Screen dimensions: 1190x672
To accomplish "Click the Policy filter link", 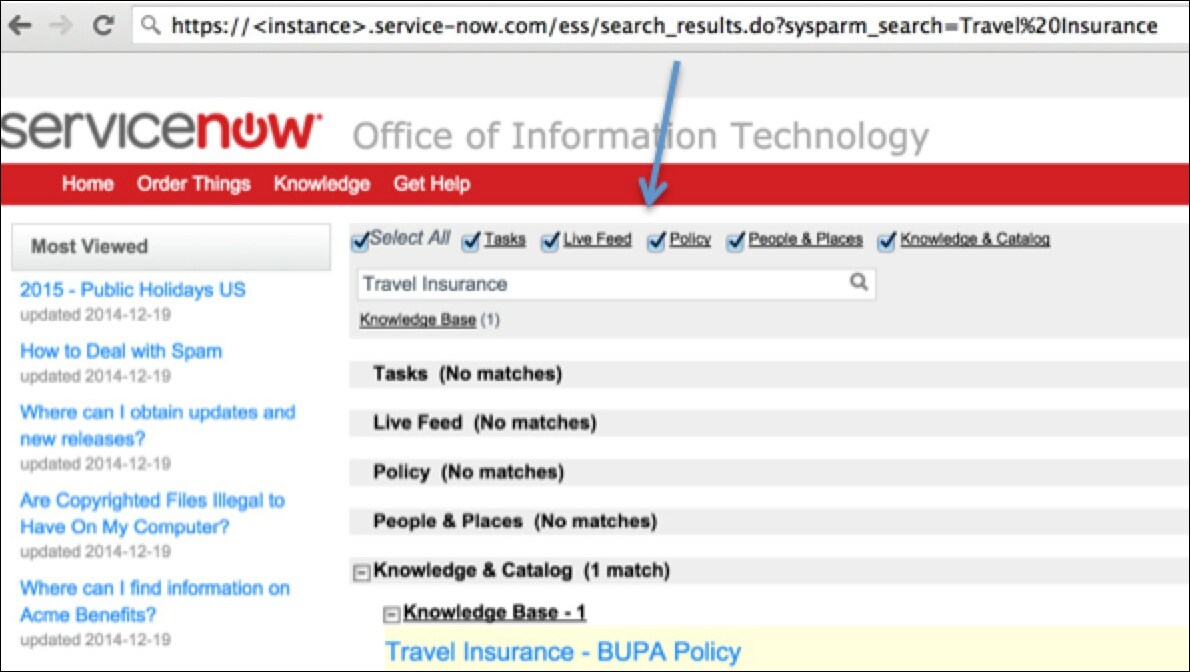I will tap(690, 239).
